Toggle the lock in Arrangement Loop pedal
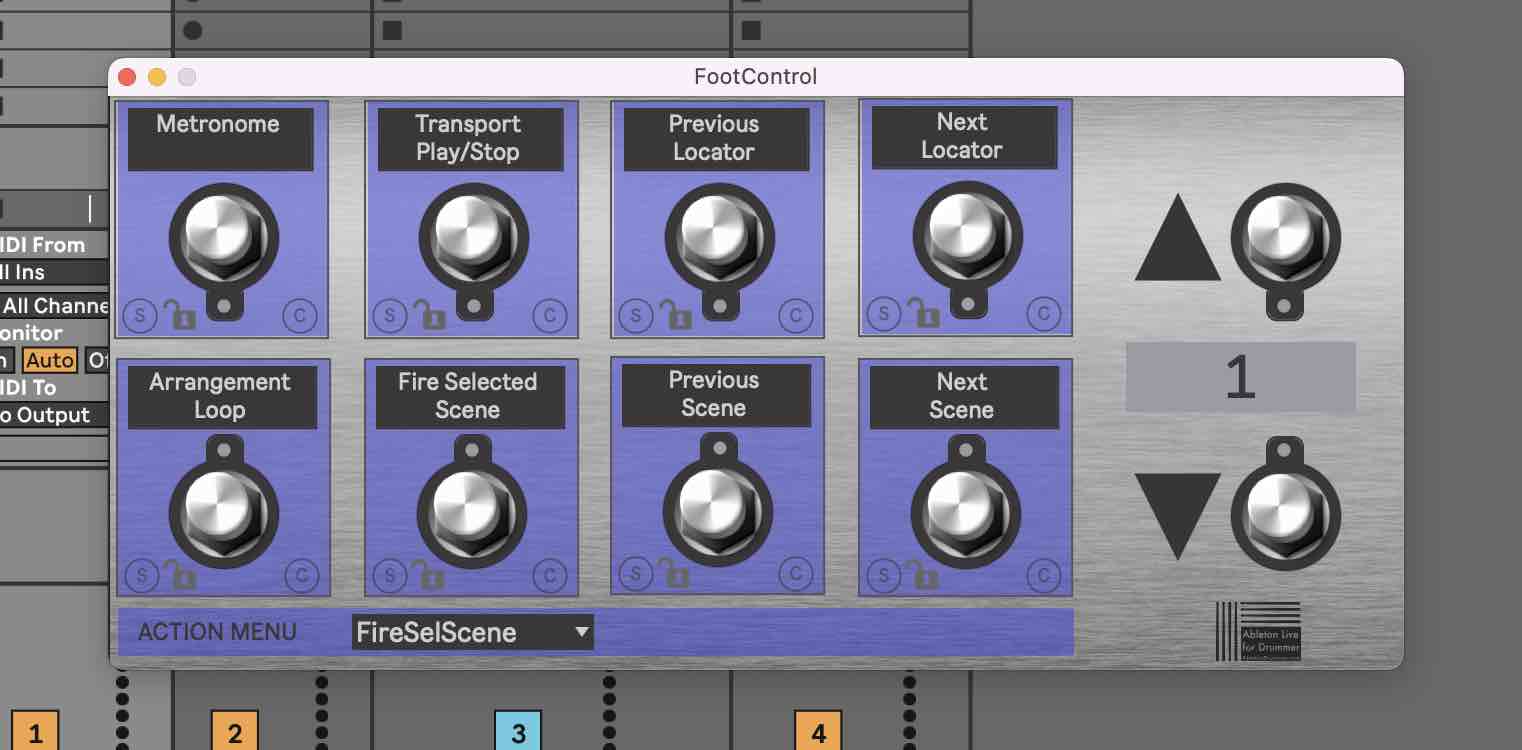The height and width of the screenshot is (750, 1522). click(x=180, y=574)
